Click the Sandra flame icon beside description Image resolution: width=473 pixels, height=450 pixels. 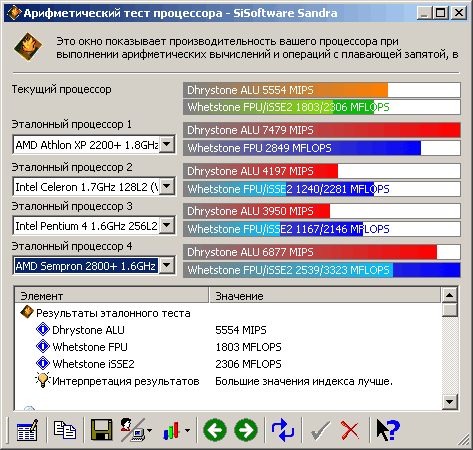[x=28, y=47]
